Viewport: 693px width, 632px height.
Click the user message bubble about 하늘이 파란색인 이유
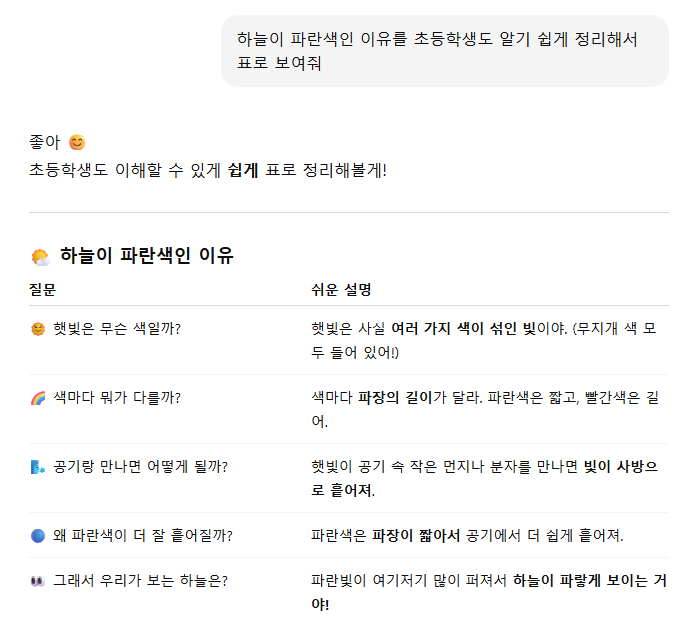[x=444, y=51]
